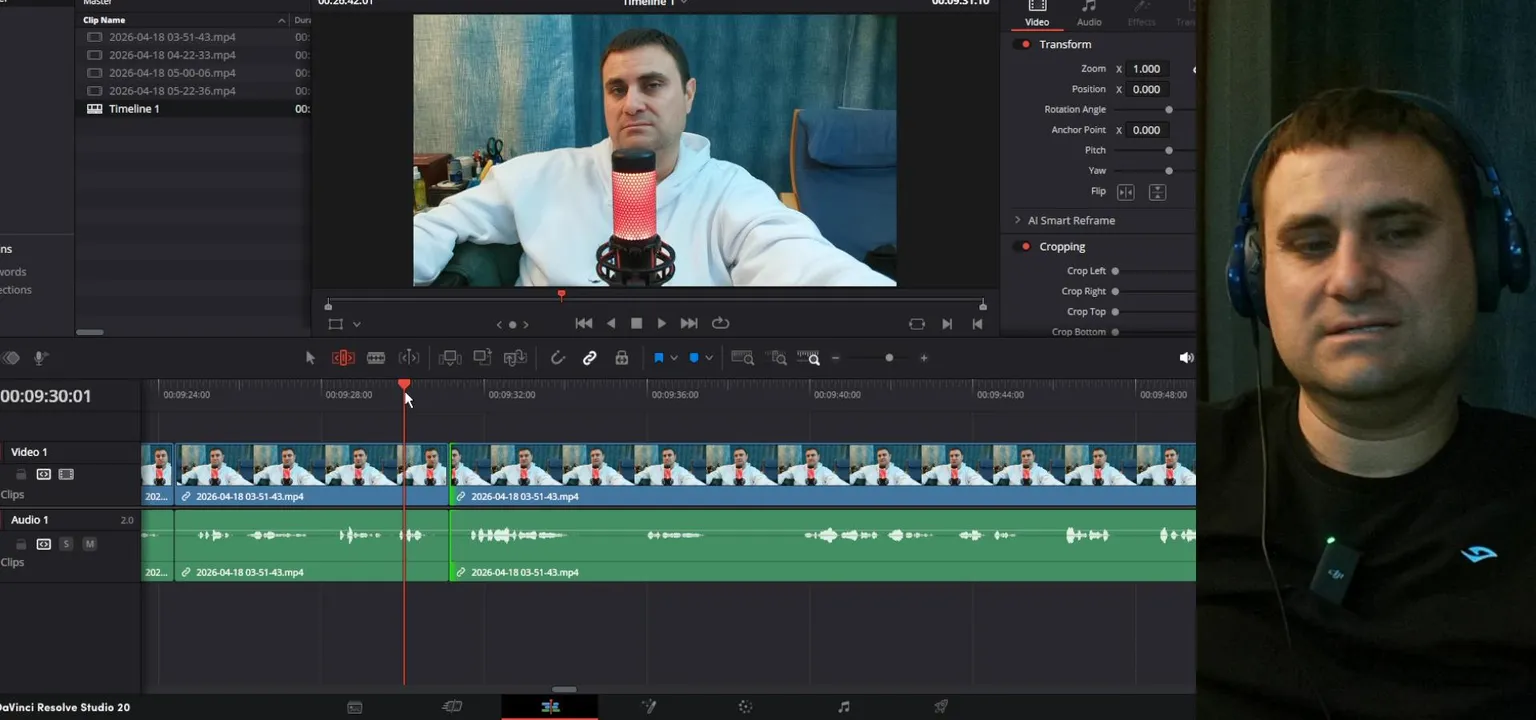Click the Insert Clip toolbar icon
Screen dimensions: 1536x720
tap(450, 358)
